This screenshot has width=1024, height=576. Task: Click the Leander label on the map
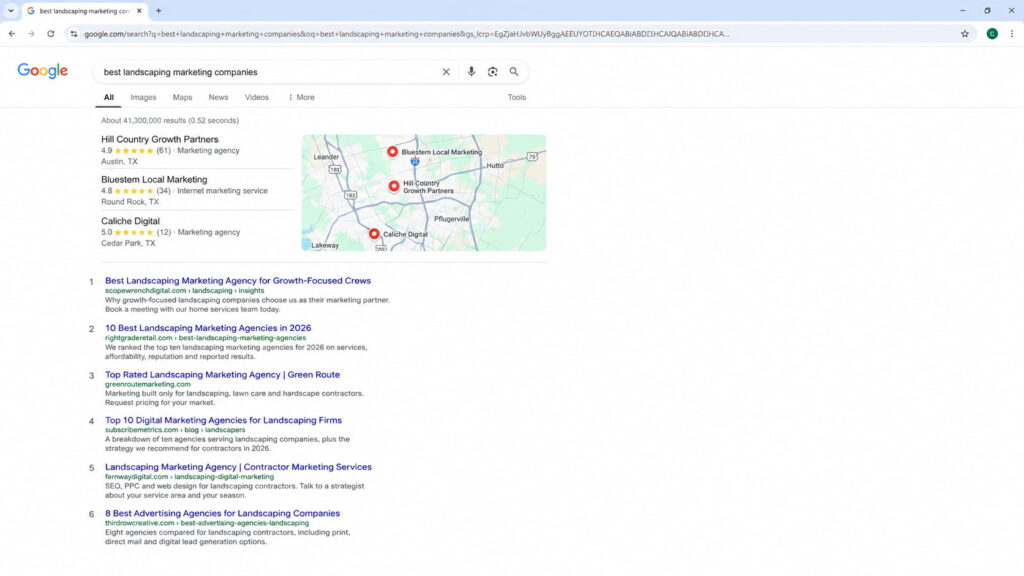[x=326, y=157]
